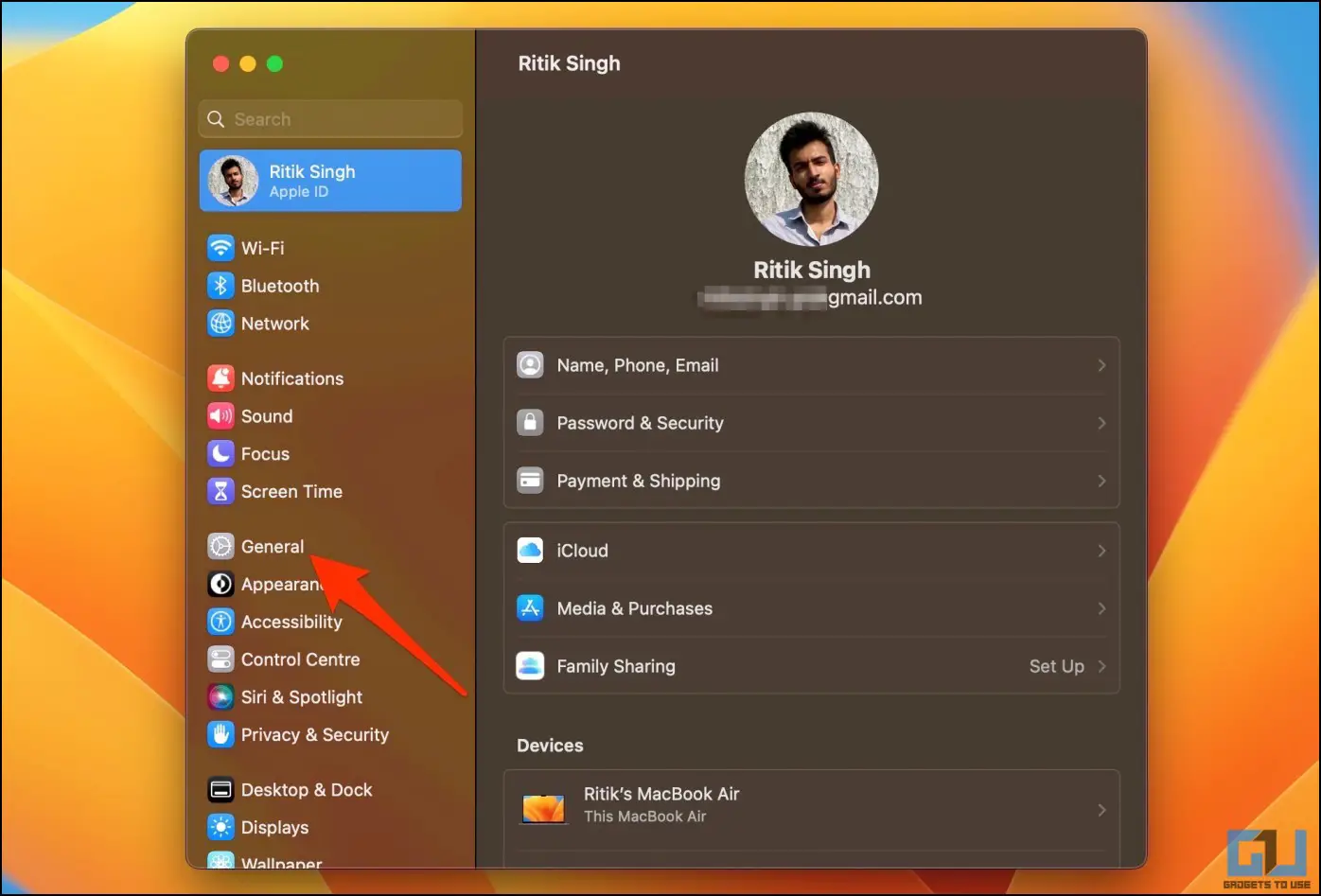Click the Payment & Shipping card icon
Viewport: 1321px width, 896px height.
[x=530, y=481]
